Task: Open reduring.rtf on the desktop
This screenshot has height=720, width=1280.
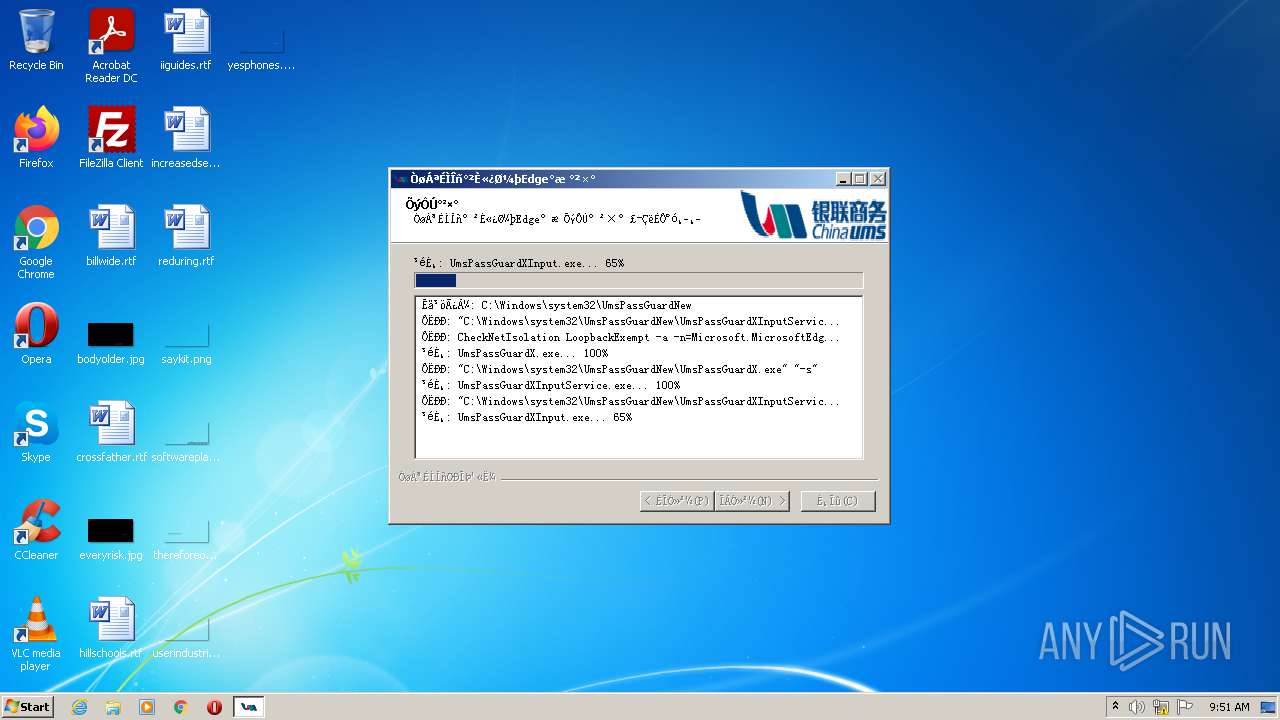Action: coord(186,236)
